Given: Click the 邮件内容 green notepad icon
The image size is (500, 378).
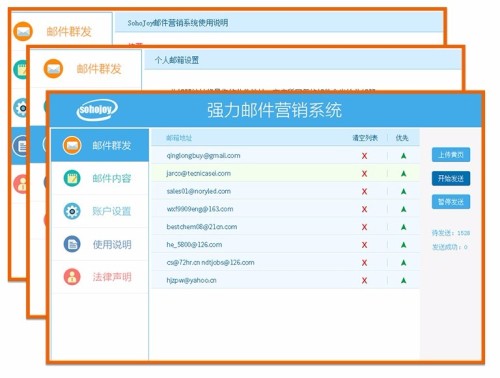Looking at the screenshot, I should coord(72,178).
